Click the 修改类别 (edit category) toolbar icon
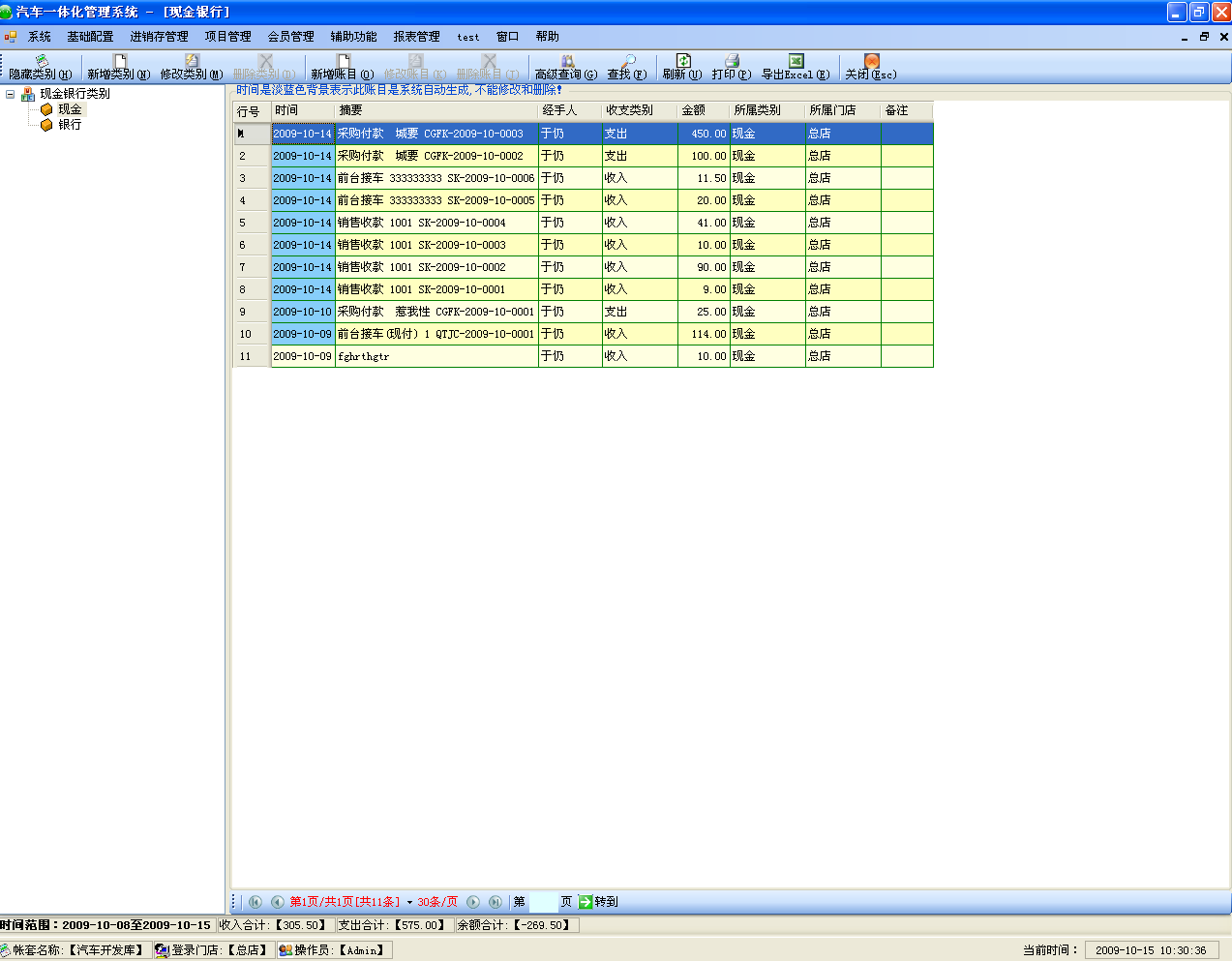Image resolution: width=1232 pixels, height=961 pixels. (192, 61)
